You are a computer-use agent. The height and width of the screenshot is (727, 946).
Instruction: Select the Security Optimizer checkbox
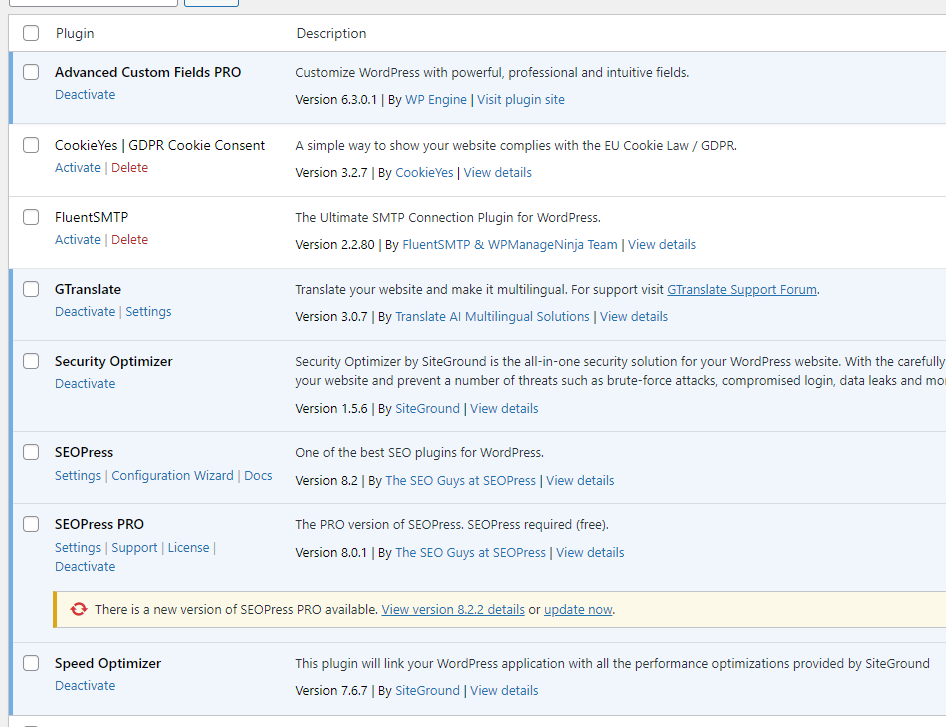pos(31,361)
